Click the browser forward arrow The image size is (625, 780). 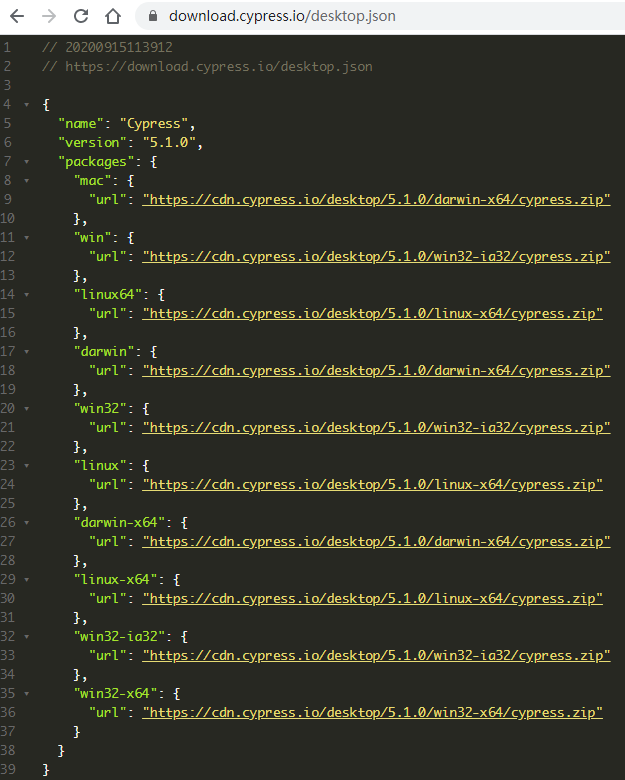pyautogui.click(x=49, y=16)
